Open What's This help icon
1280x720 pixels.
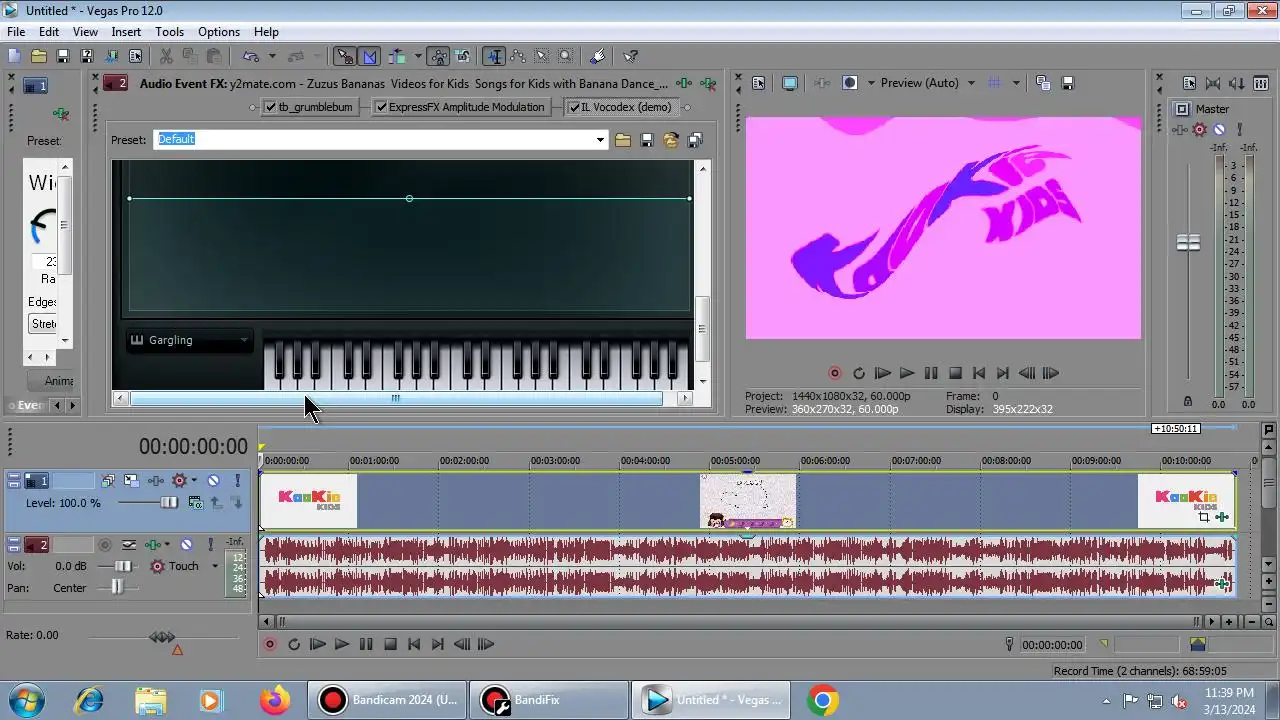pyautogui.click(x=631, y=57)
